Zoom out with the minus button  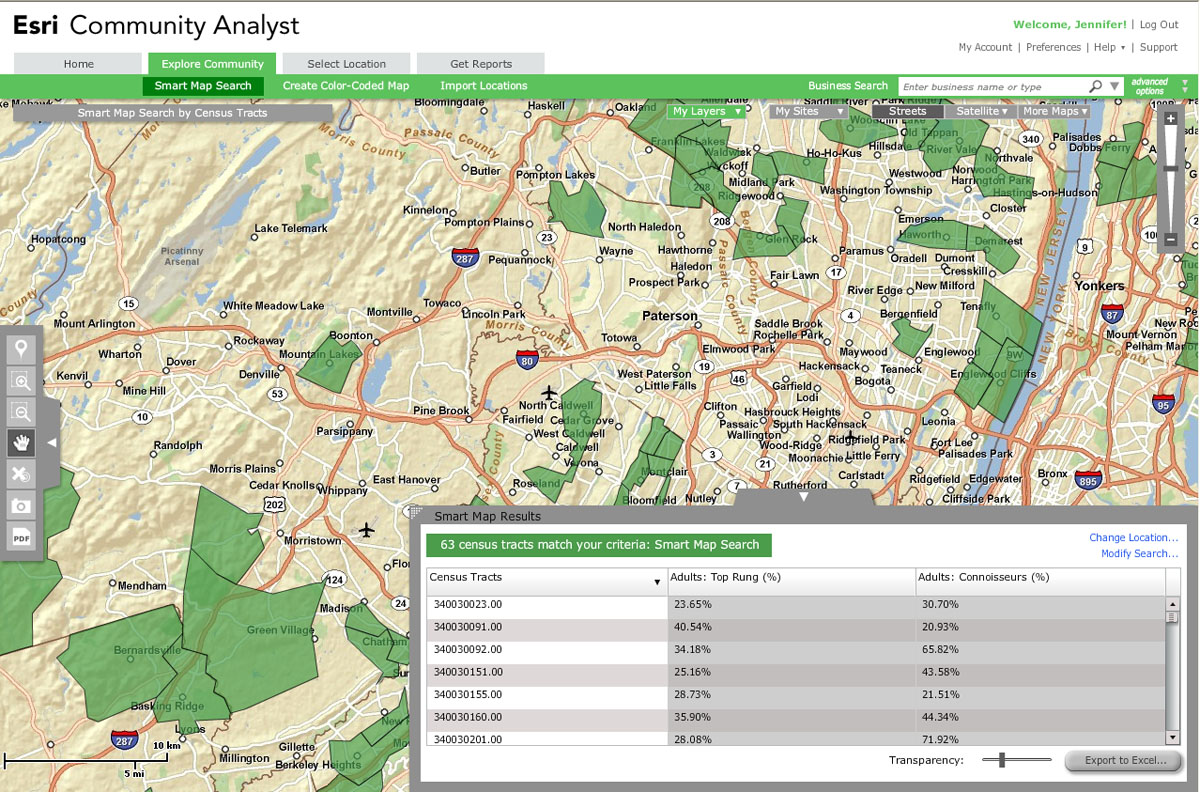1171,239
